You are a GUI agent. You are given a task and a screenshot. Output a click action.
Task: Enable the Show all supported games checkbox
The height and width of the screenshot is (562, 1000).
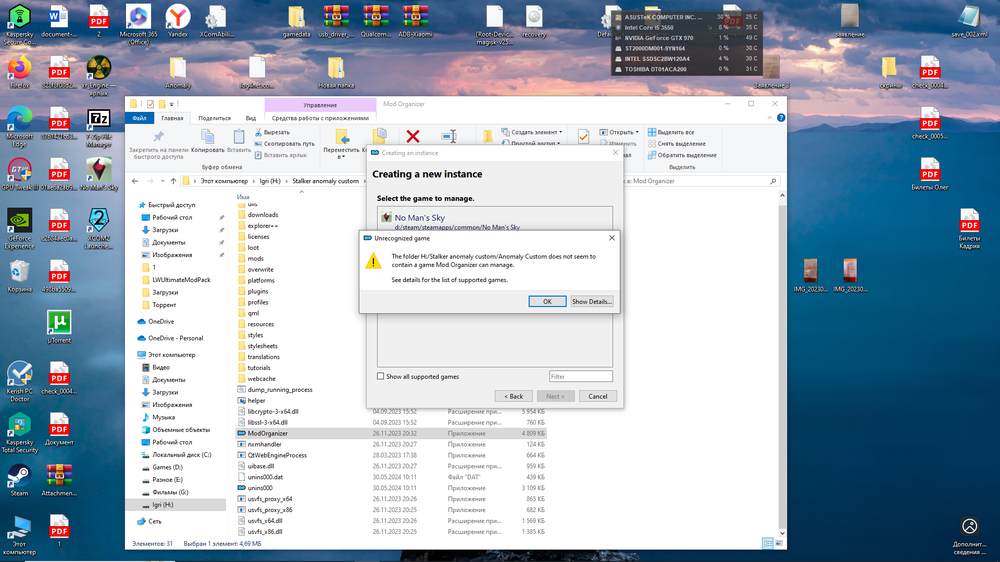pos(381,377)
